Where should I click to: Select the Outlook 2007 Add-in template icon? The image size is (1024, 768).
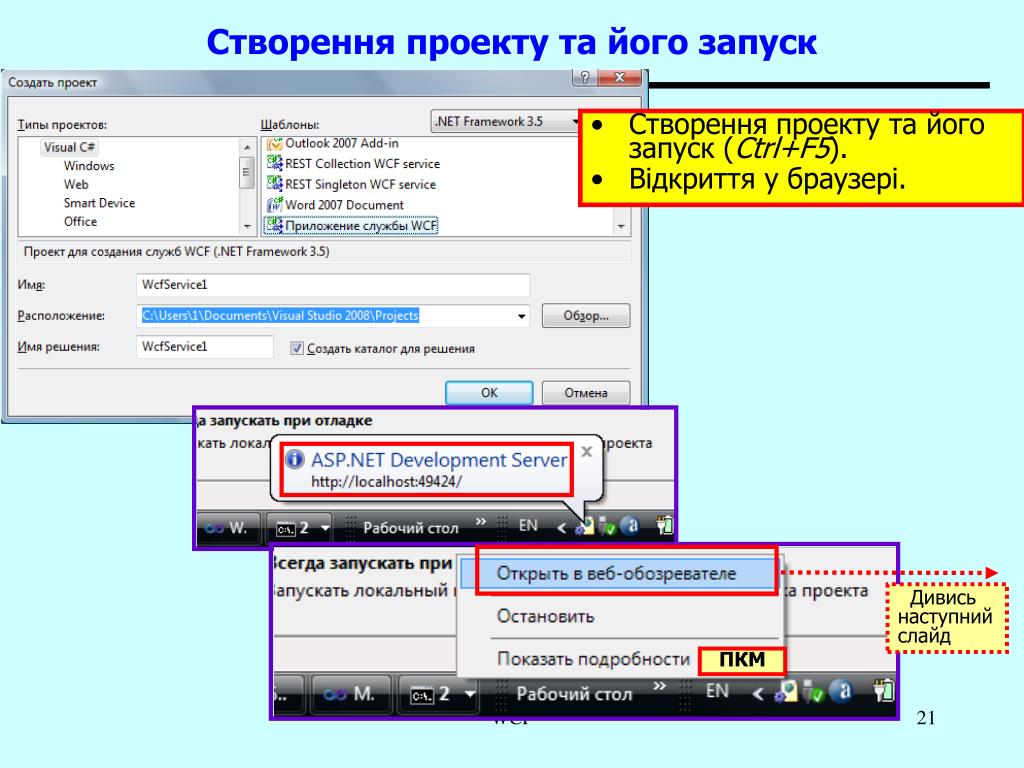pos(274,144)
